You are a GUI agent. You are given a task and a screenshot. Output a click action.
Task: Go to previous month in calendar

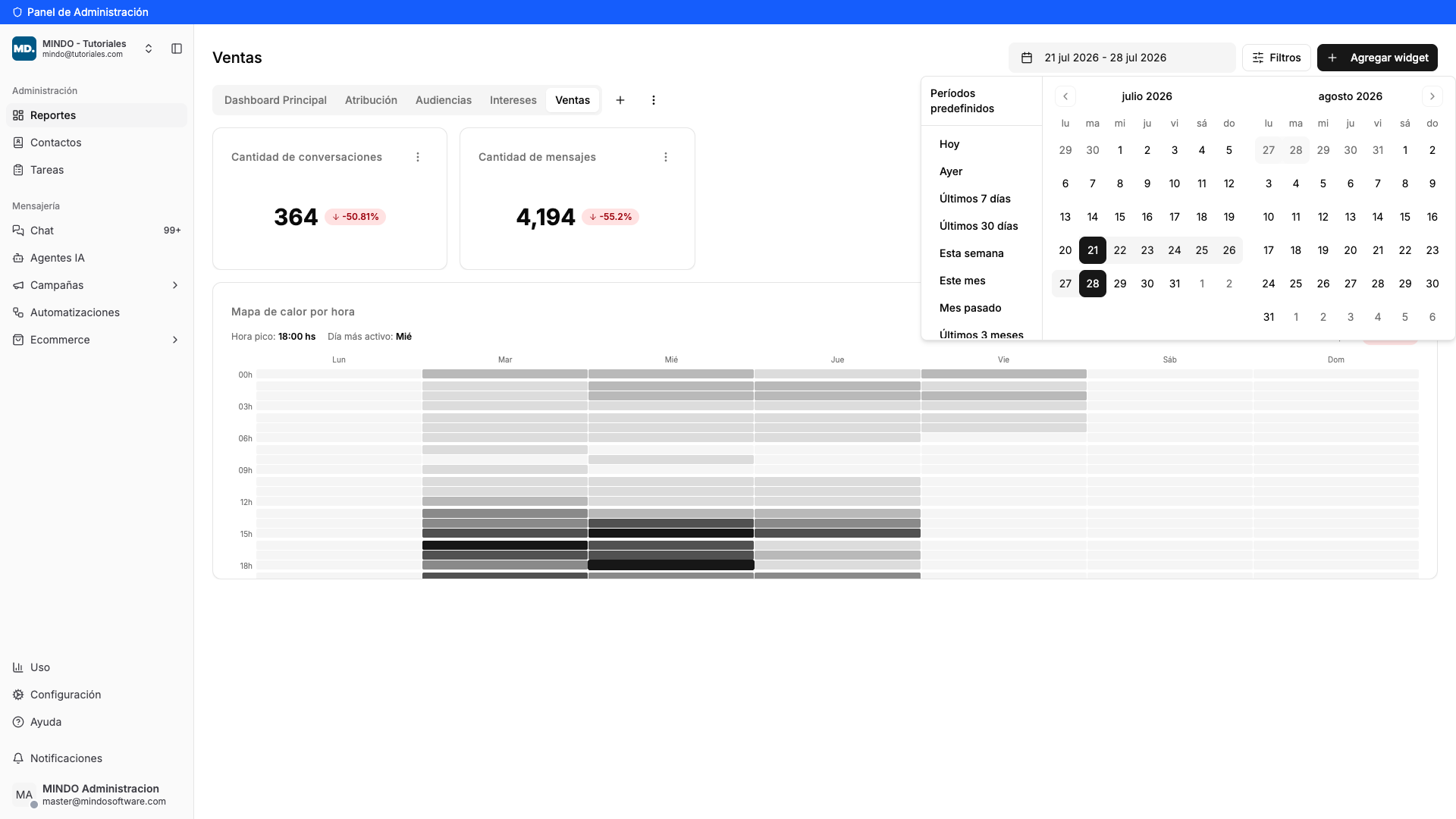tap(1065, 96)
